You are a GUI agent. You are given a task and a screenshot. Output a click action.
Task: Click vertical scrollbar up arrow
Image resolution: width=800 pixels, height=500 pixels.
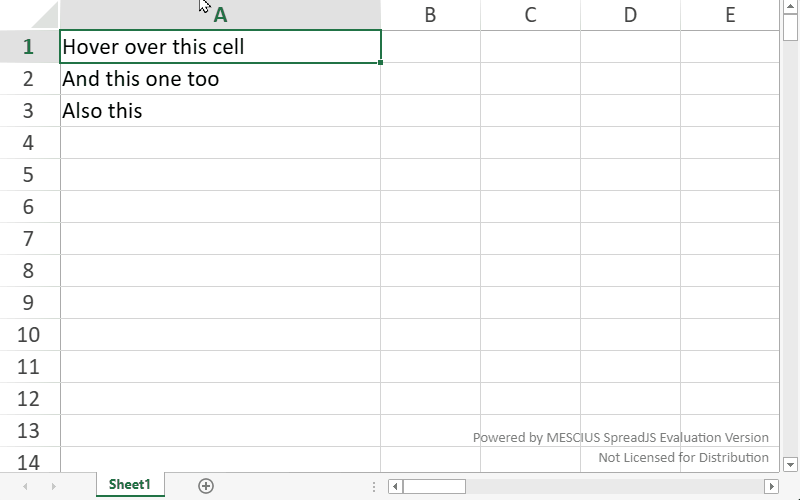[790, 8]
